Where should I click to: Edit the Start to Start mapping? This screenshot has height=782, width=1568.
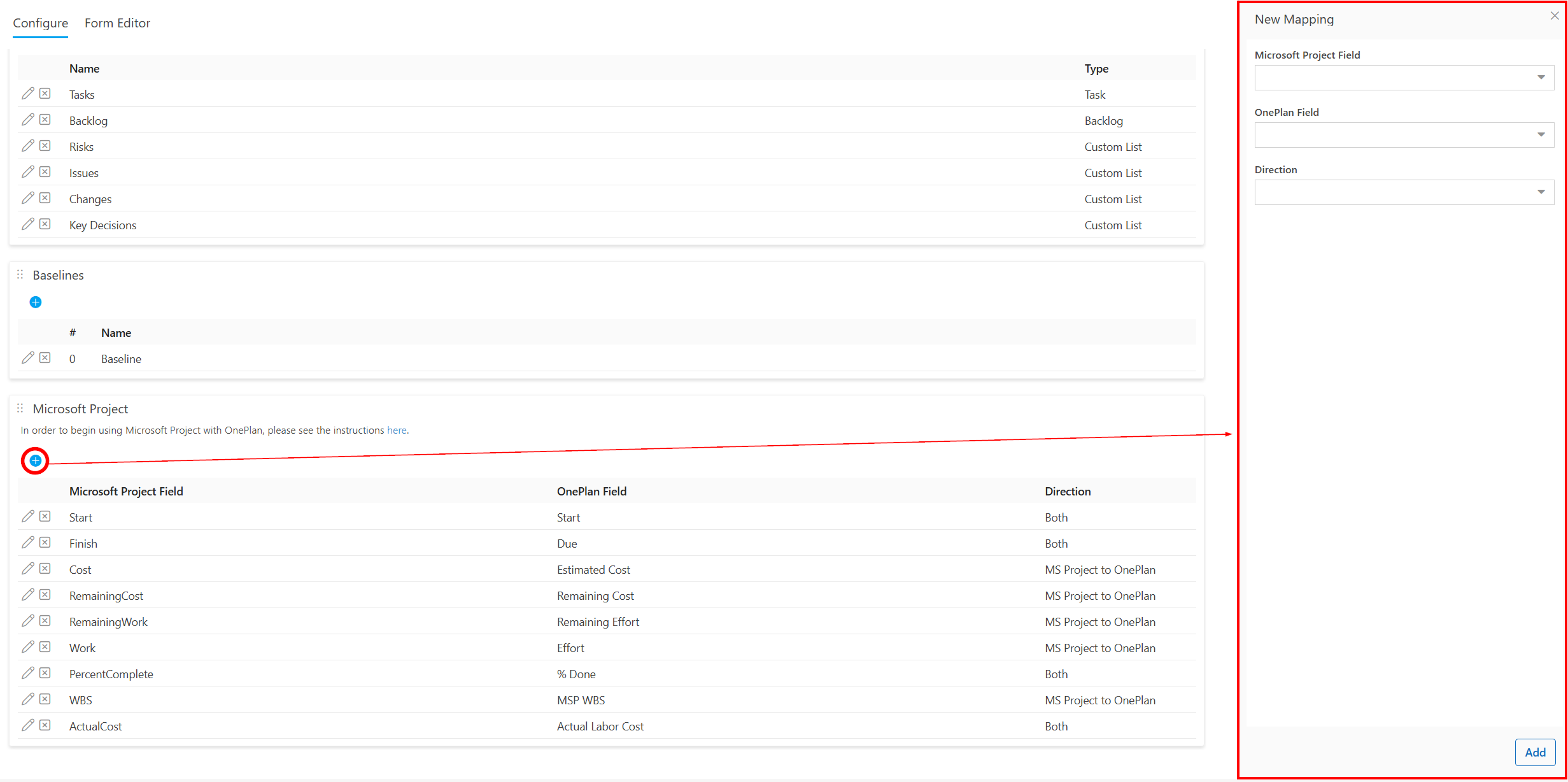click(x=27, y=516)
